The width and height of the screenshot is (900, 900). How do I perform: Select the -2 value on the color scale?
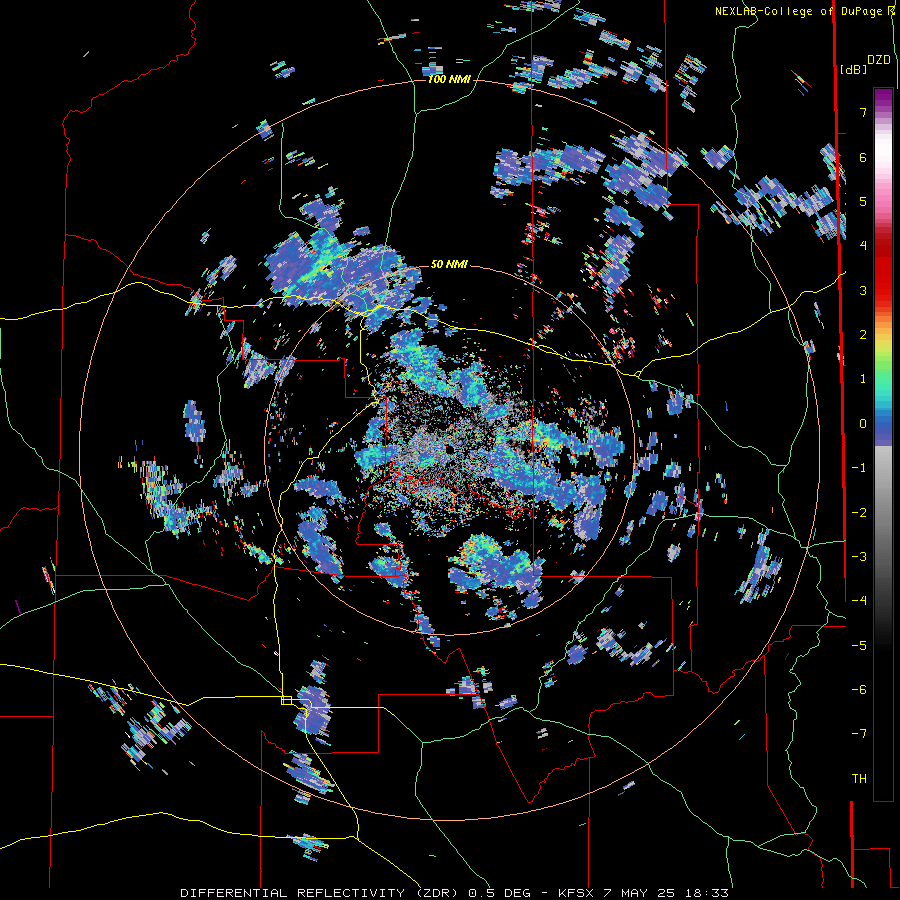(859, 512)
